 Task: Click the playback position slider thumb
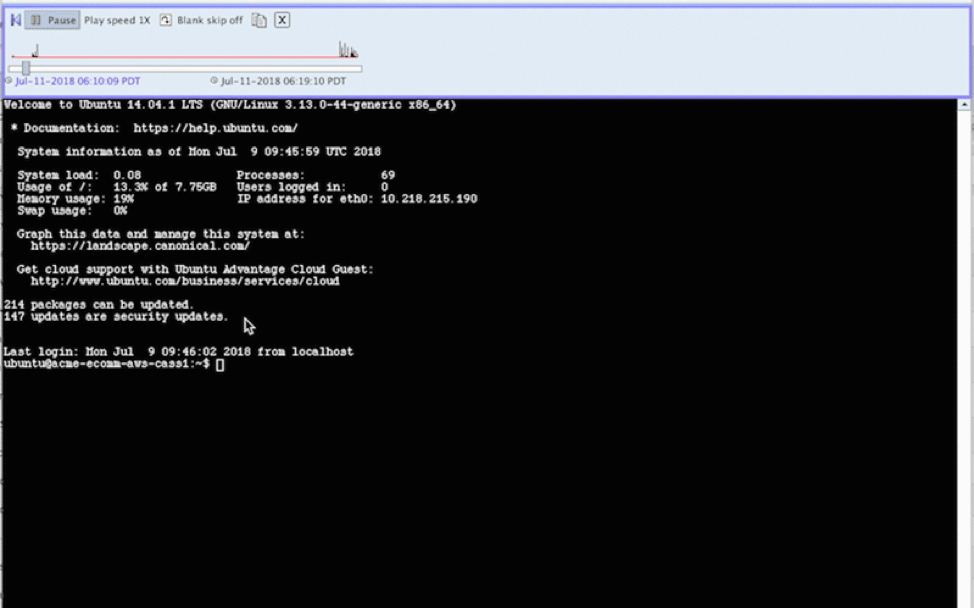click(26, 68)
